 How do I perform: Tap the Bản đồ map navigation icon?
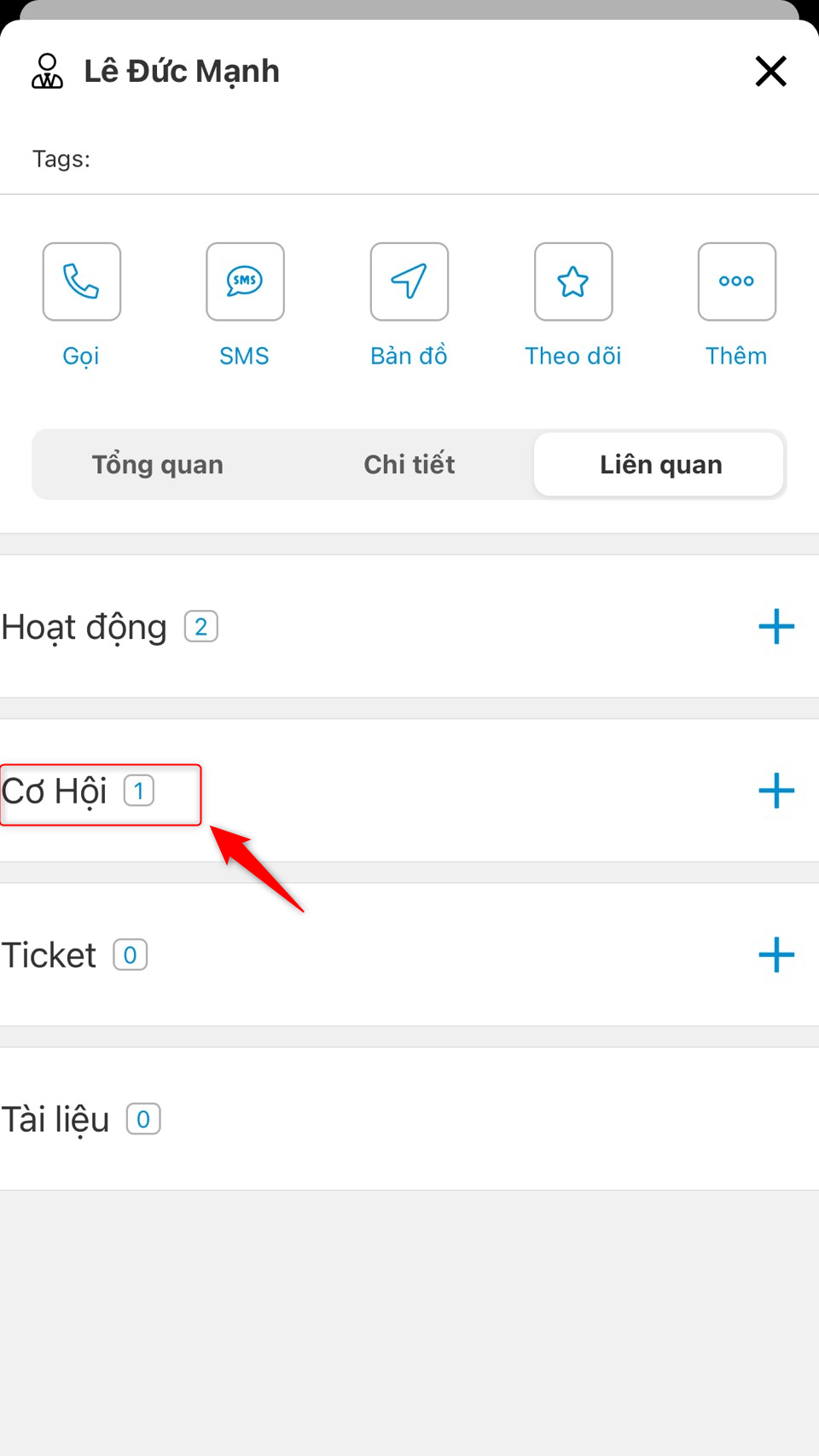[409, 281]
